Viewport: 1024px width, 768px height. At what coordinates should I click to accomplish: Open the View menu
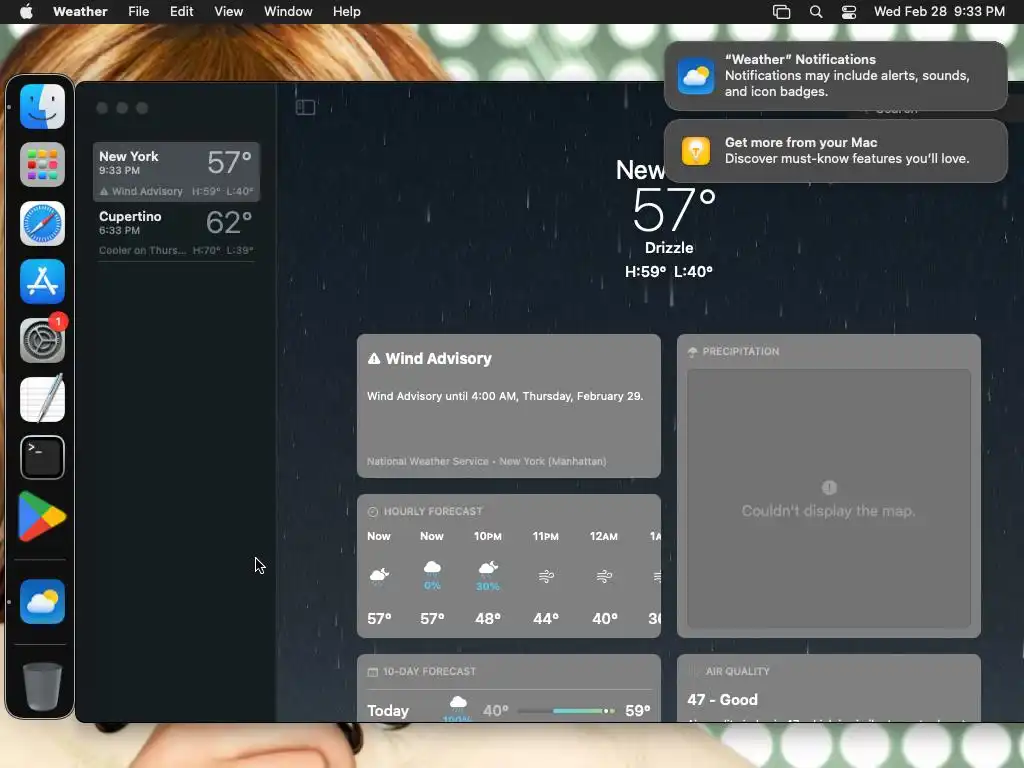(x=229, y=12)
